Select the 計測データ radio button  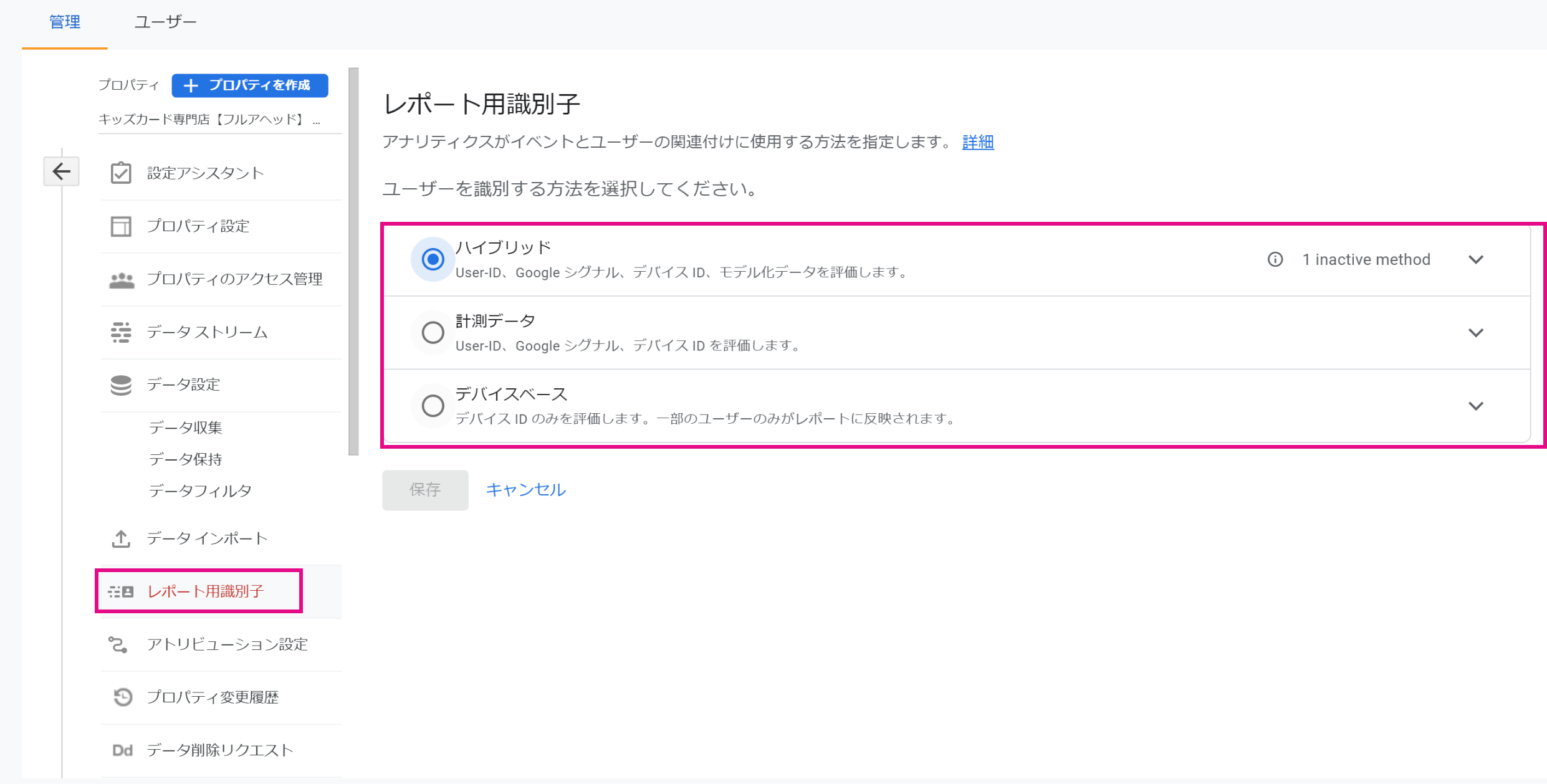click(x=433, y=332)
